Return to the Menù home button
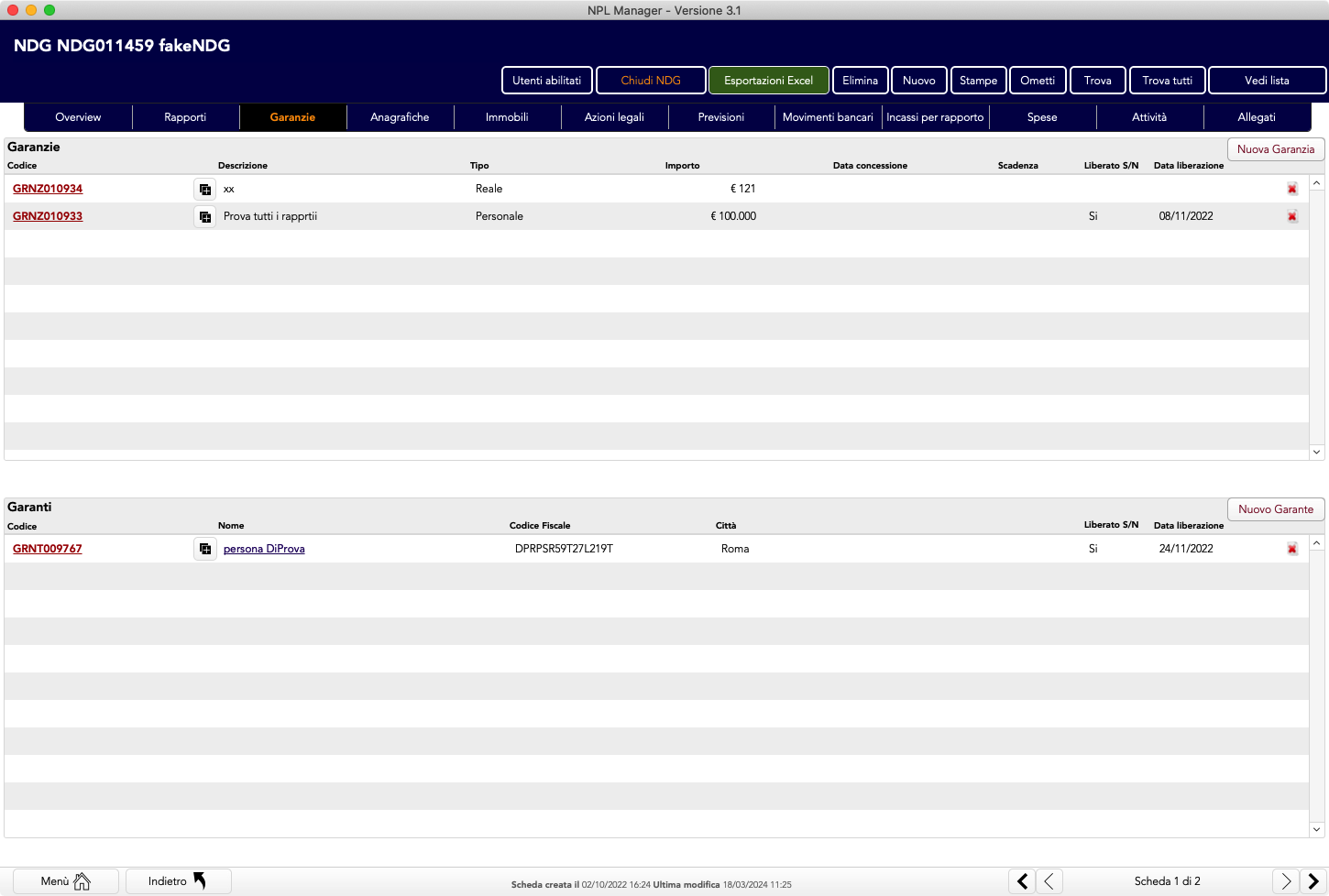The width and height of the screenshot is (1329, 896). [65, 881]
